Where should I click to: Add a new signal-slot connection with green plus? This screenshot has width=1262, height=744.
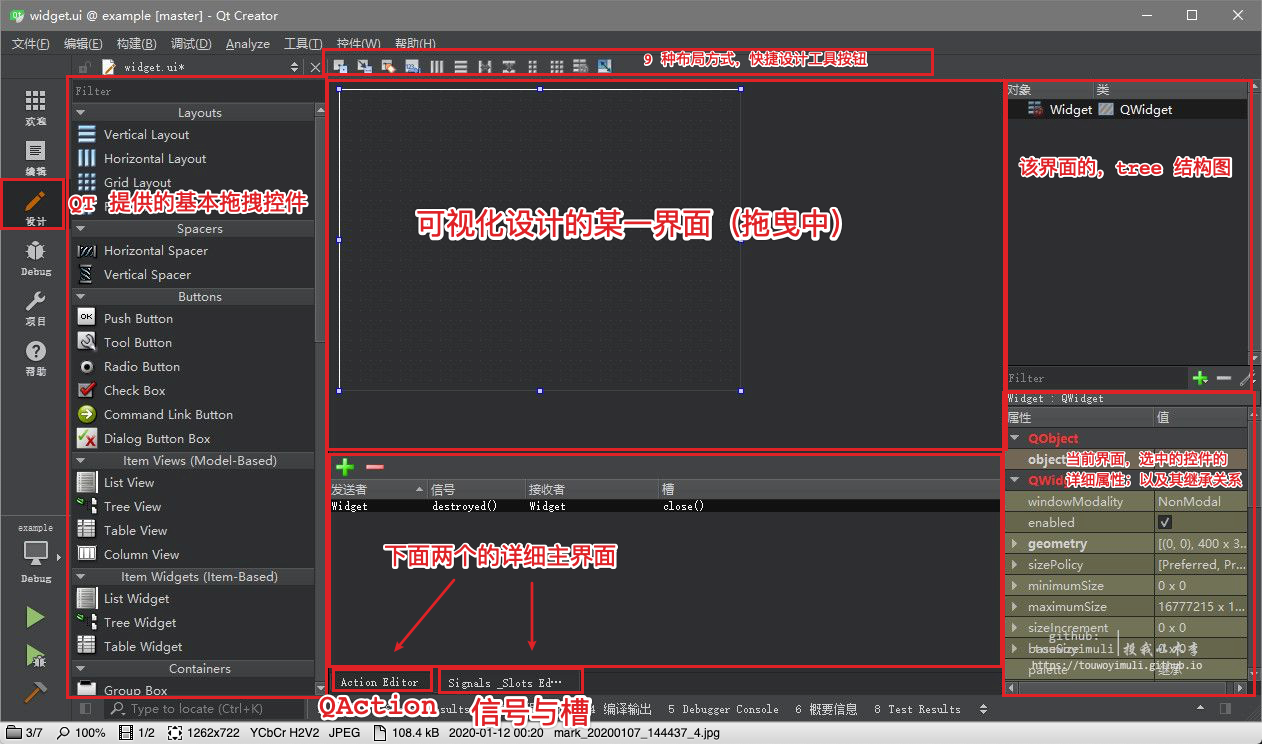[x=345, y=467]
